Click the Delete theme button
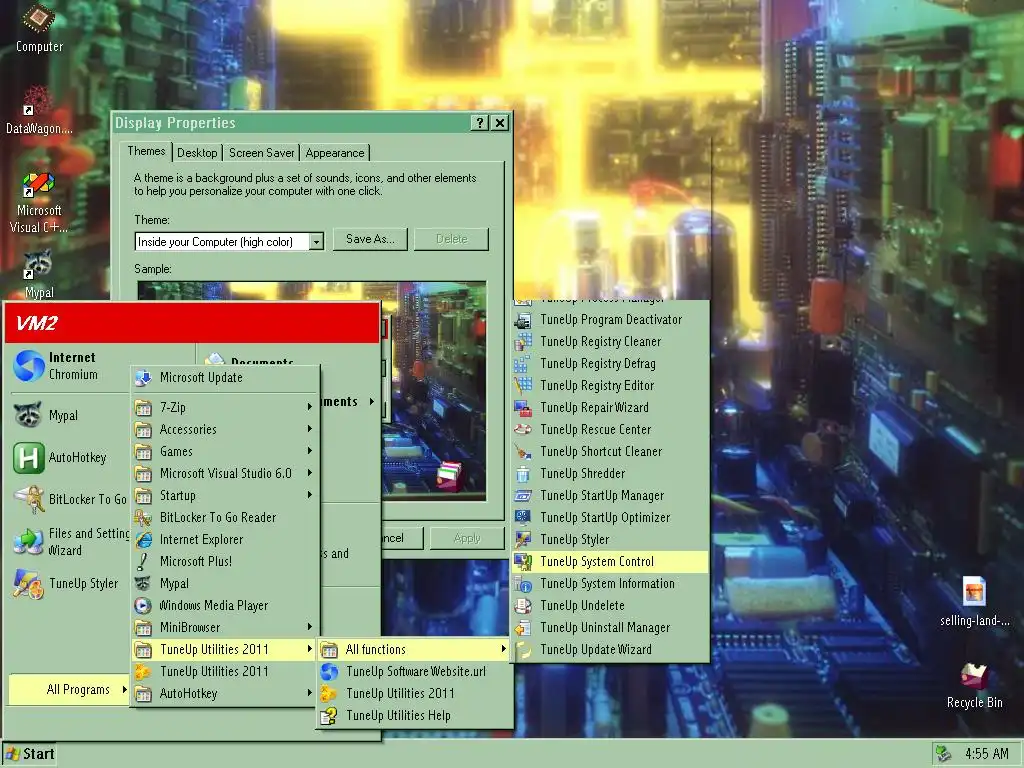The image size is (1024, 768). (451, 239)
